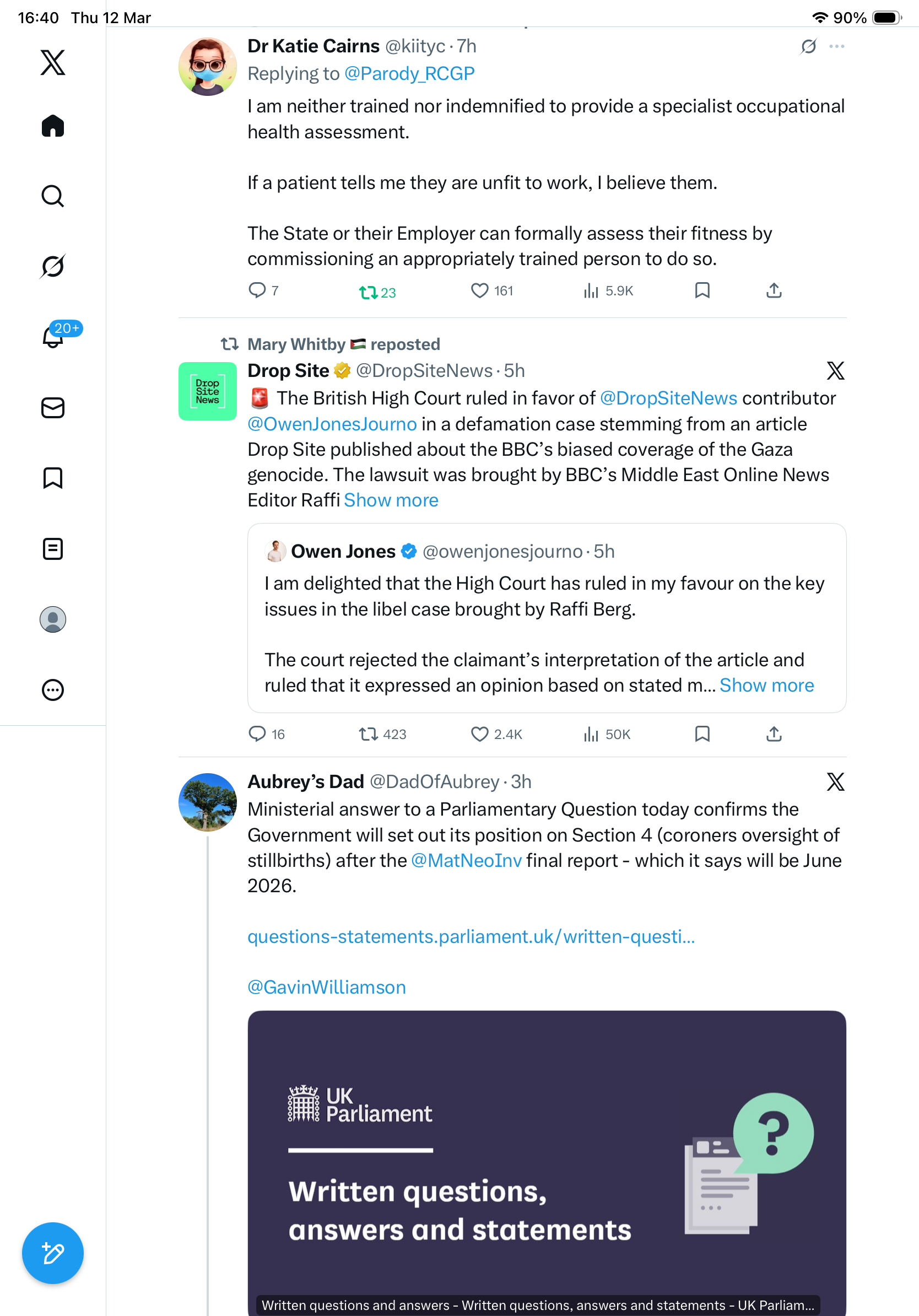
Task: Open the parliament.uk written question link
Action: (471, 936)
